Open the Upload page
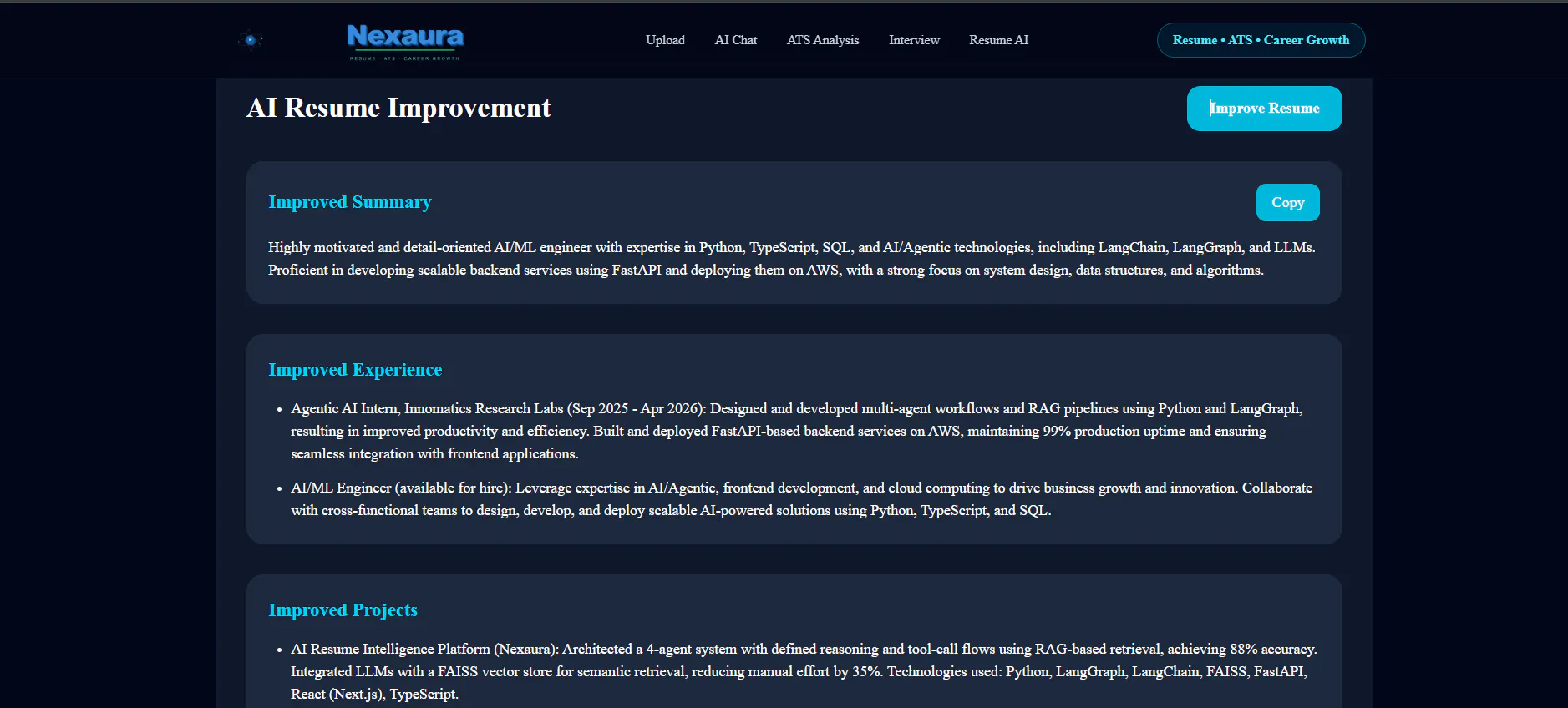Viewport: 1568px width, 708px height. pyautogui.click(x=665, y=40)
